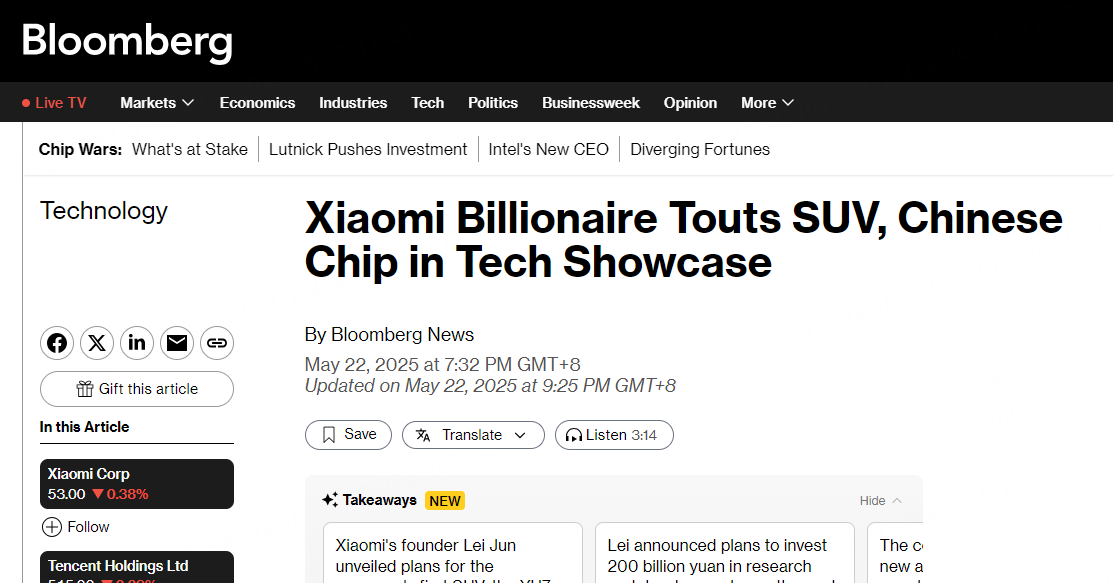Image resolution: width=1113 pixels, height=583 pixels.
Task: Share article on Facebook icon
Action: (x=57, y=343)
